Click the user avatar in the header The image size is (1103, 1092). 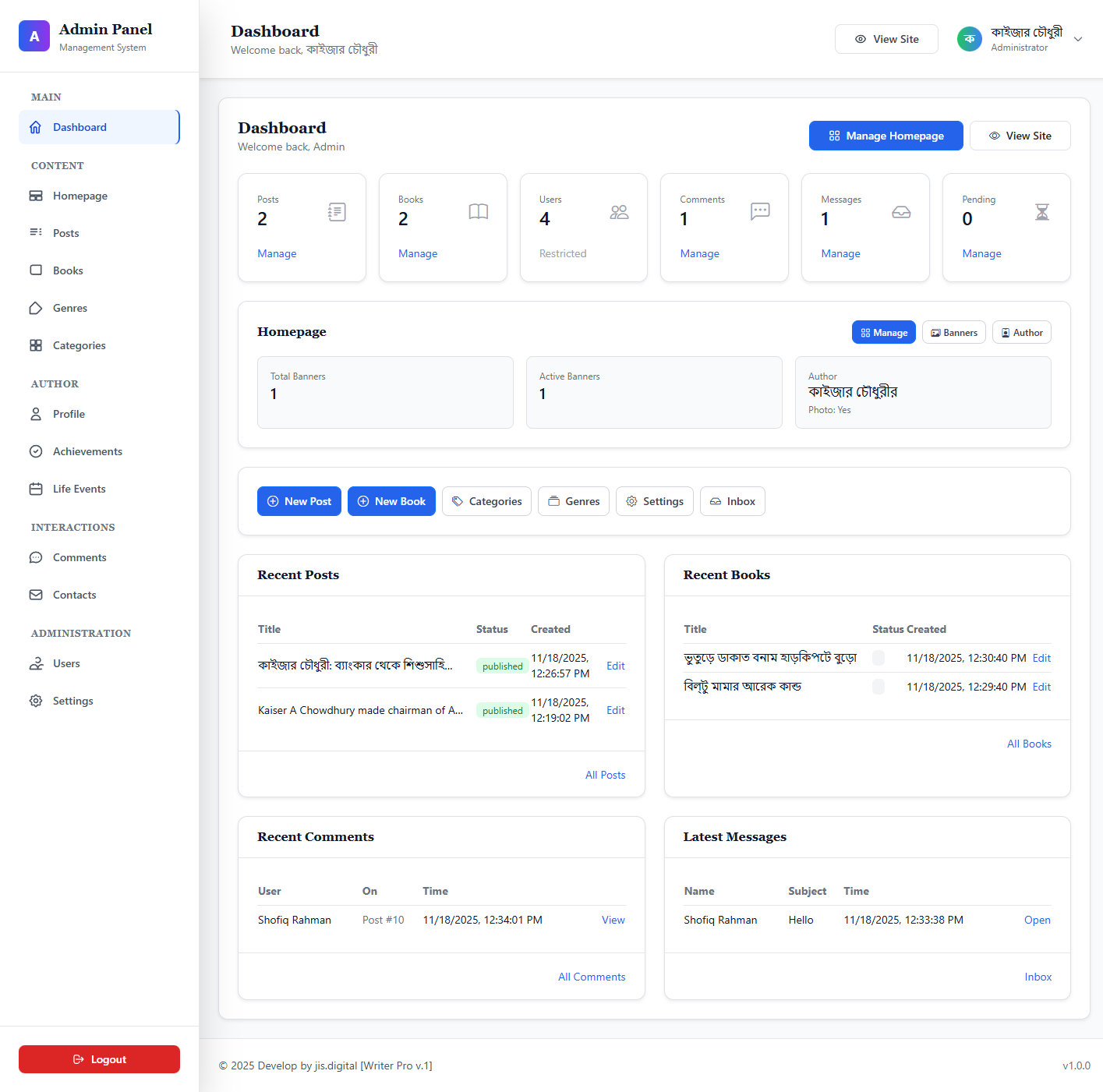pos(969,39)
